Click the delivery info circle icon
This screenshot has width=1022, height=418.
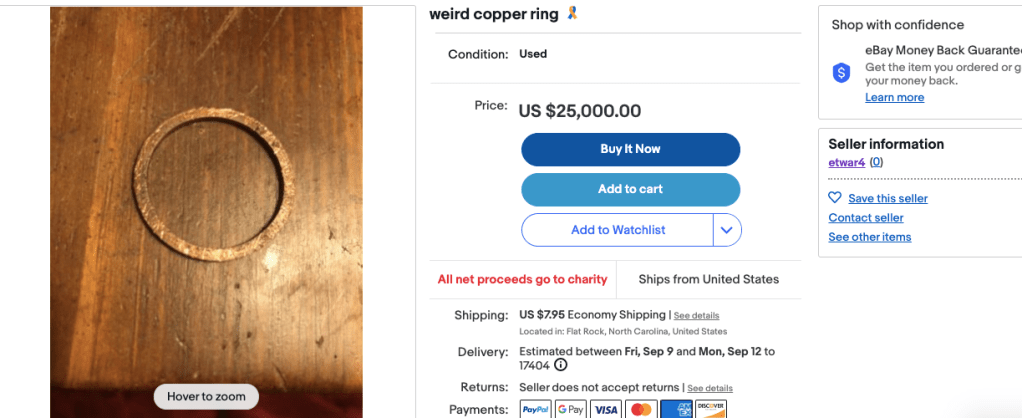click(561, 365)
